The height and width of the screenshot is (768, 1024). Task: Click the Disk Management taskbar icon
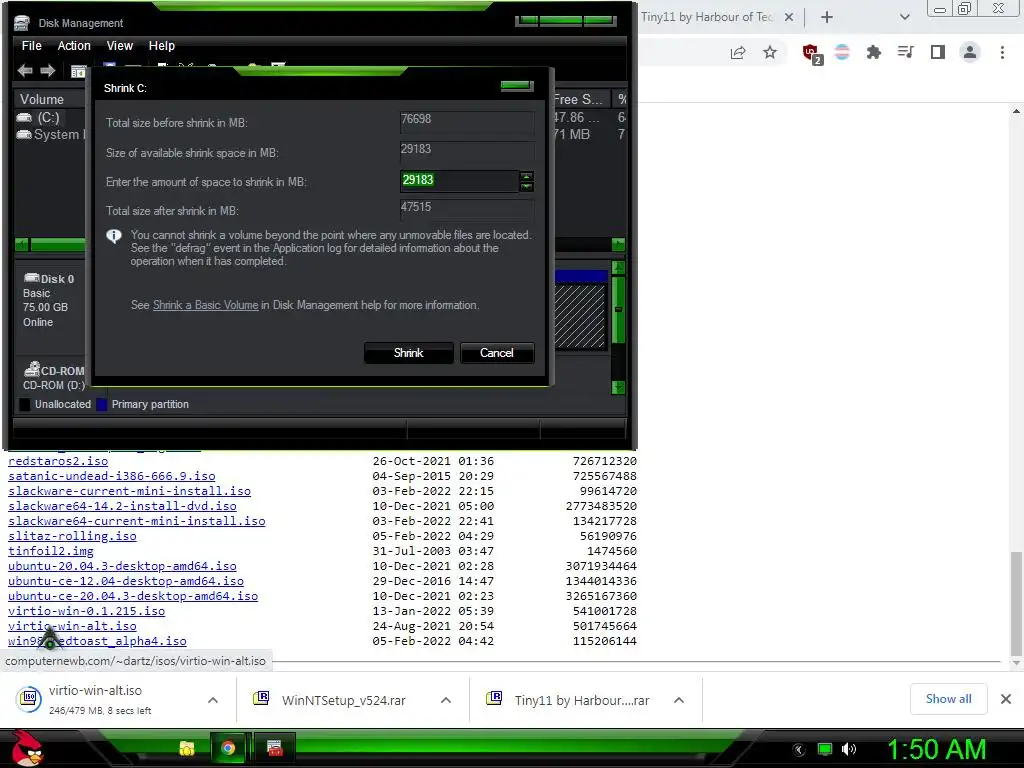(275, 748)
